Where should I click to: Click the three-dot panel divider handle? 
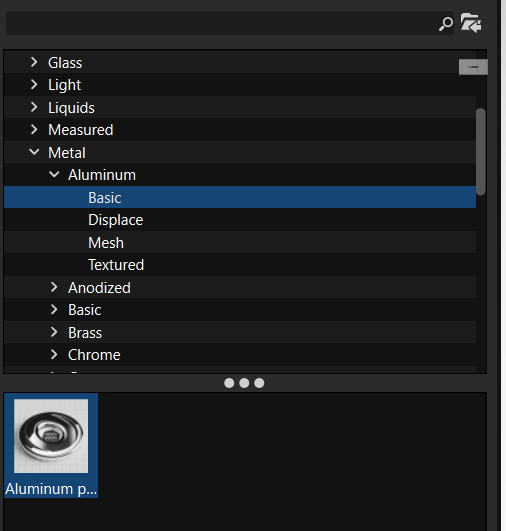[244, 383]
